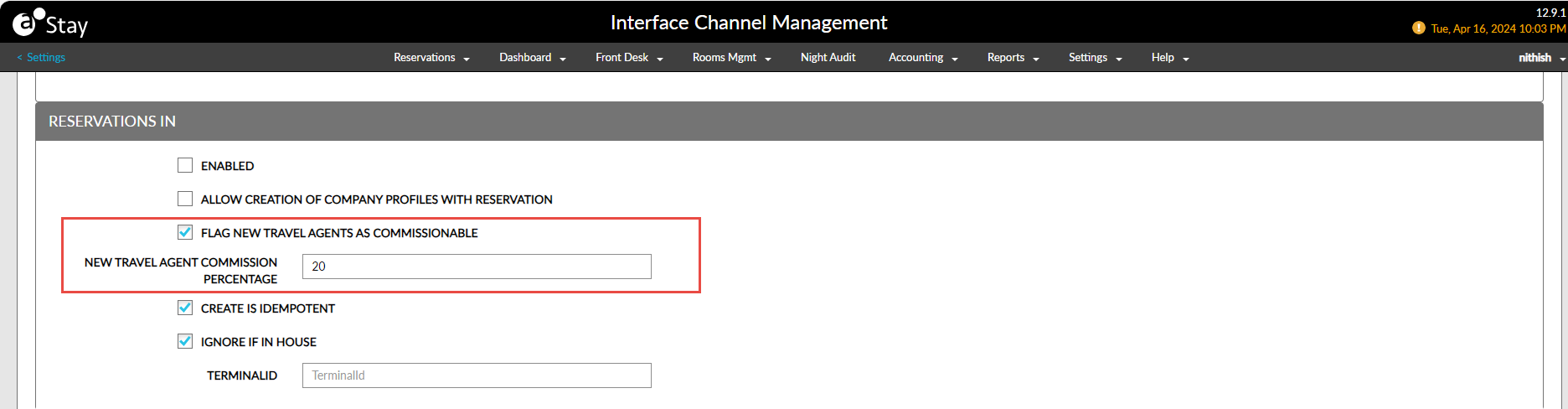
Task: Tick Allow Creation of Company Profiles checkbox
Action: pos(185,199)
